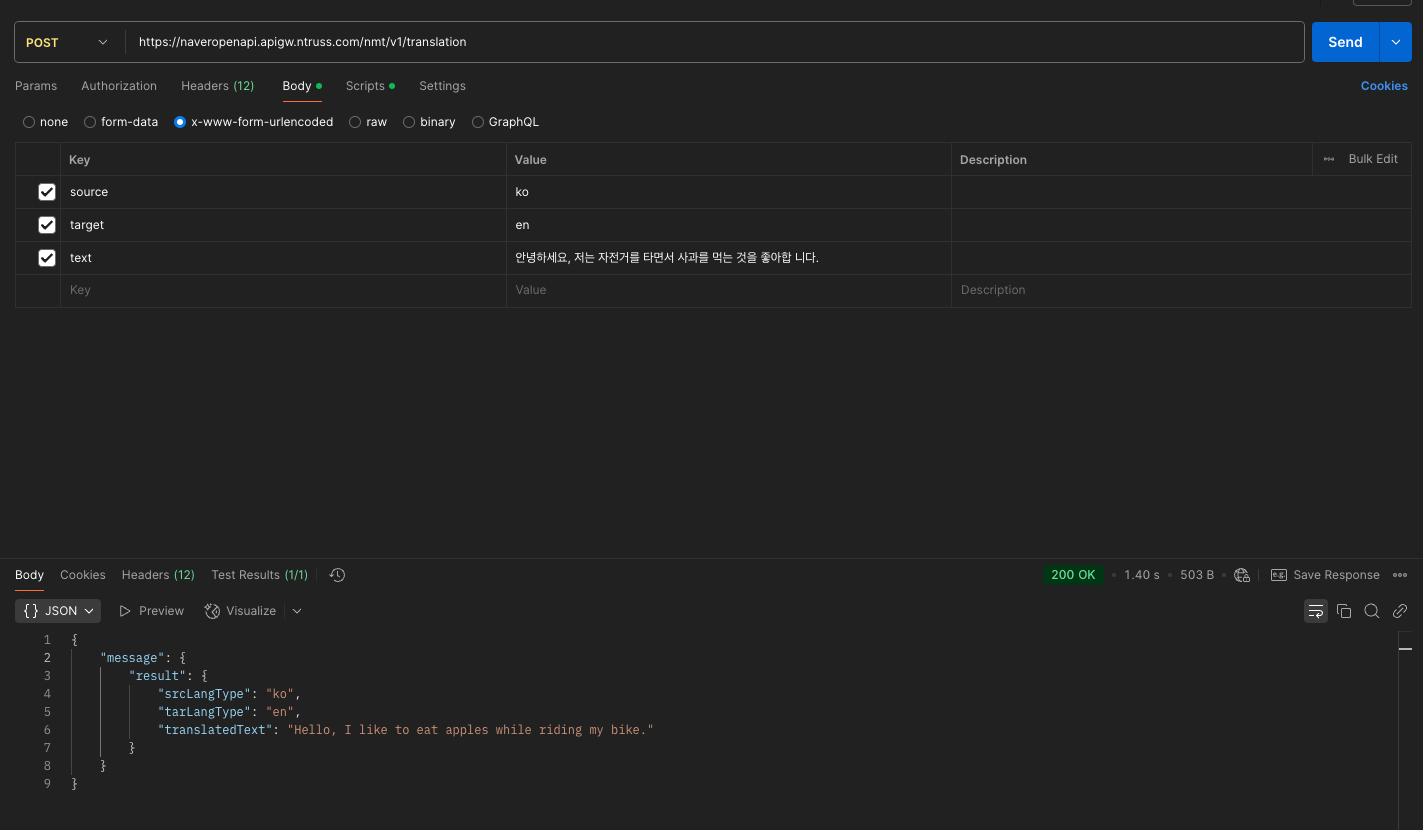Uncheck the target parameter checkbox
This screenshot has width=1423, height=830.
(x=47, y=225)
